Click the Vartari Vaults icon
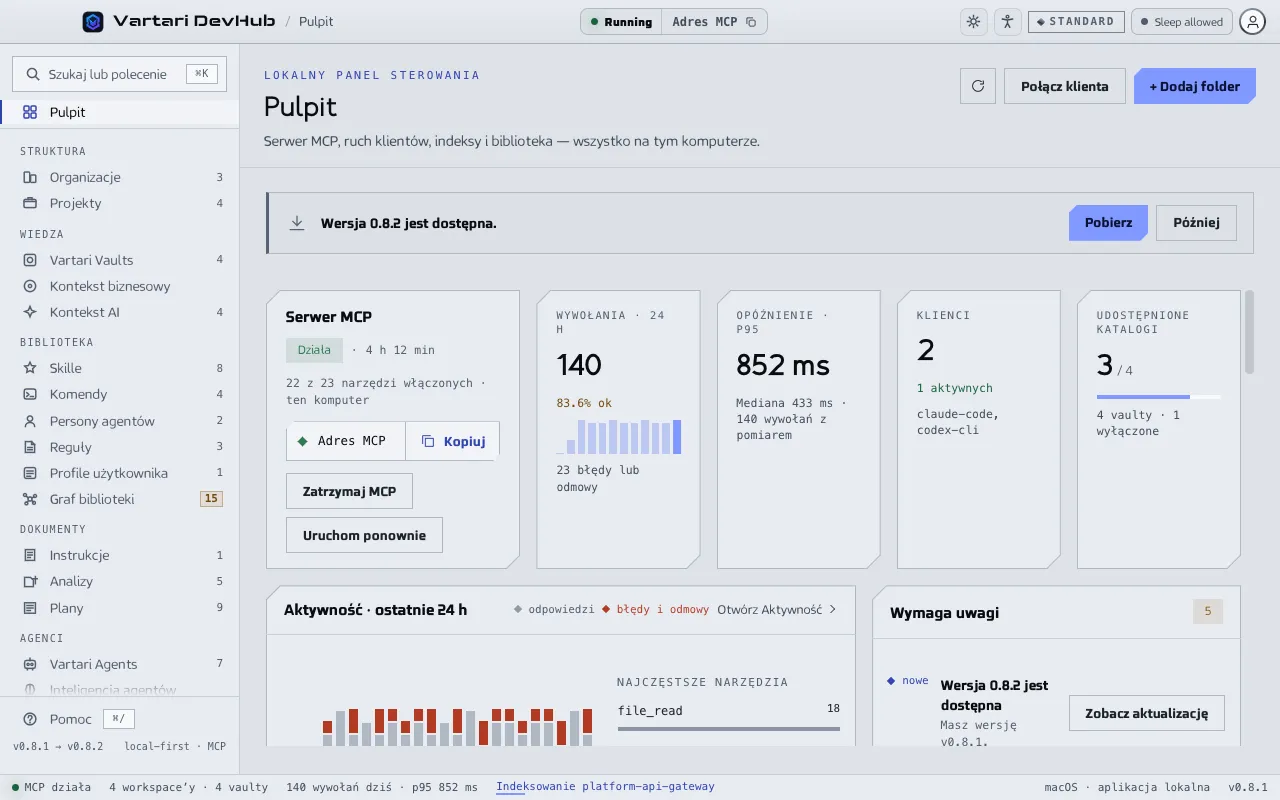Viewport: 1280px width, 800px height. (30, 260)
